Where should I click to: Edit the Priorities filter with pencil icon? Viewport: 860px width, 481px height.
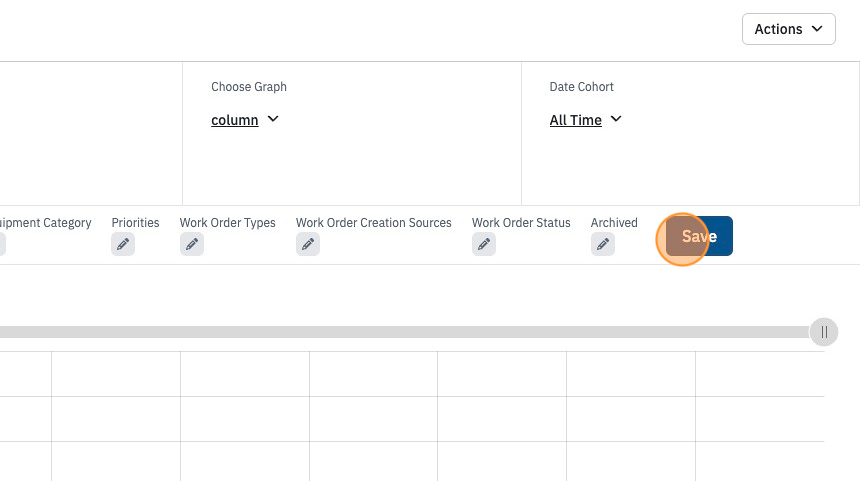coord(123,244)
